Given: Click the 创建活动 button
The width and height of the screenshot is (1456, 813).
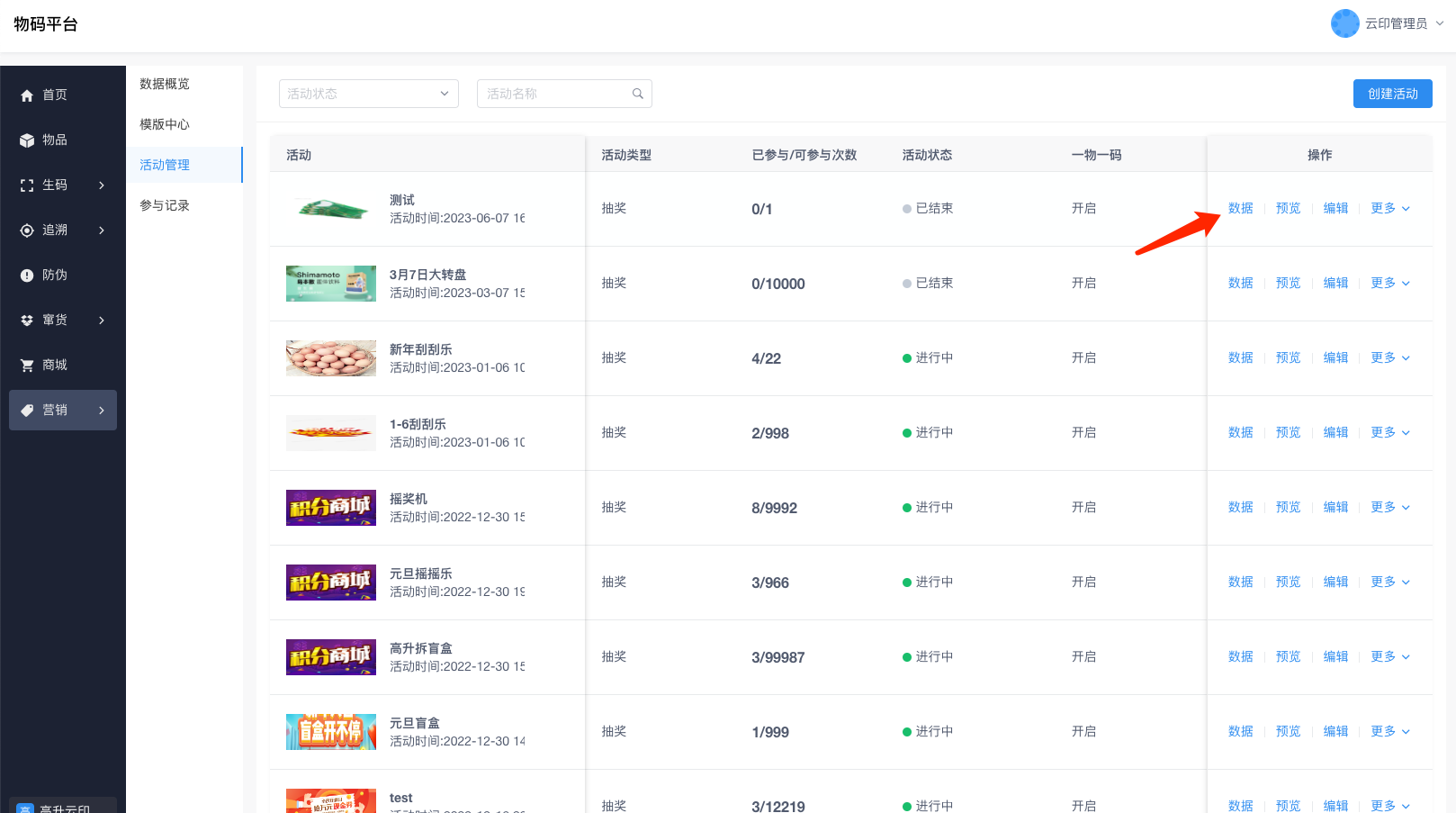Looking at the screenshot, I should (x=1393, y=94).
